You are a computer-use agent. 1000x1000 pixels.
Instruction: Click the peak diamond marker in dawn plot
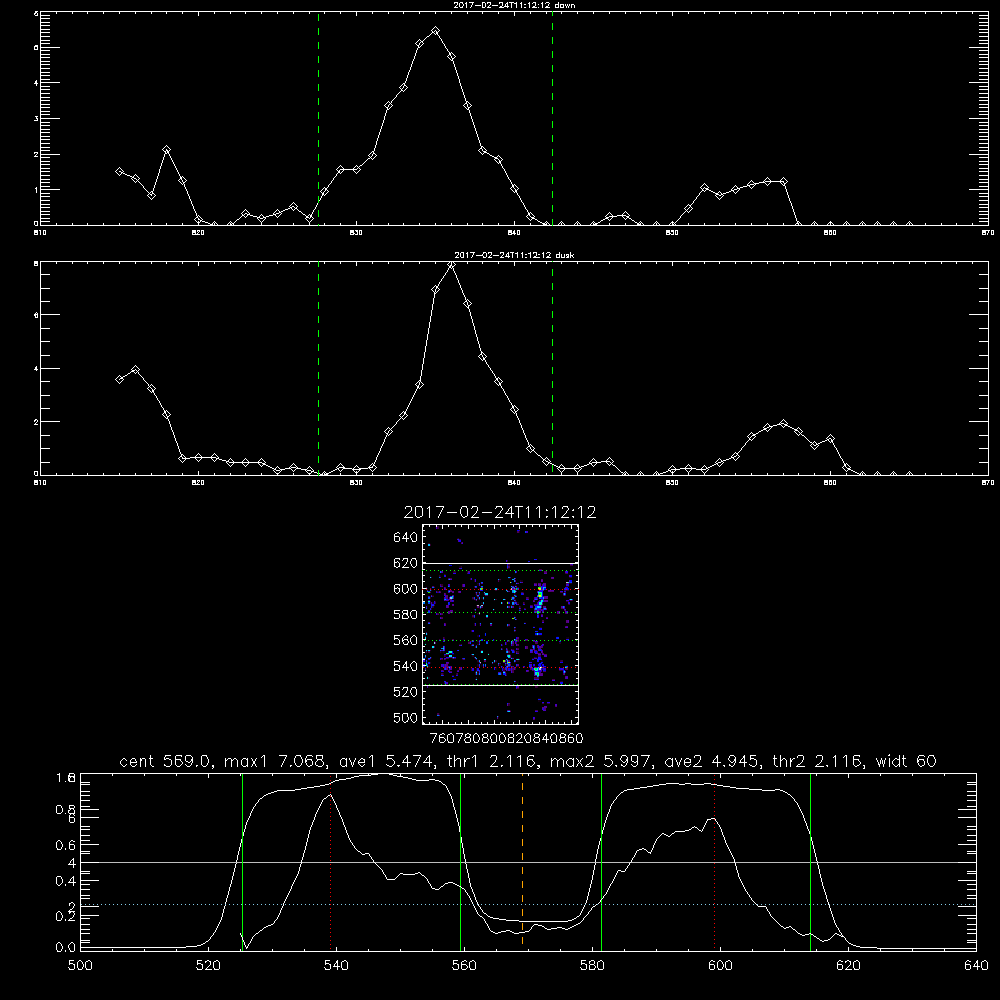point(436,31)
